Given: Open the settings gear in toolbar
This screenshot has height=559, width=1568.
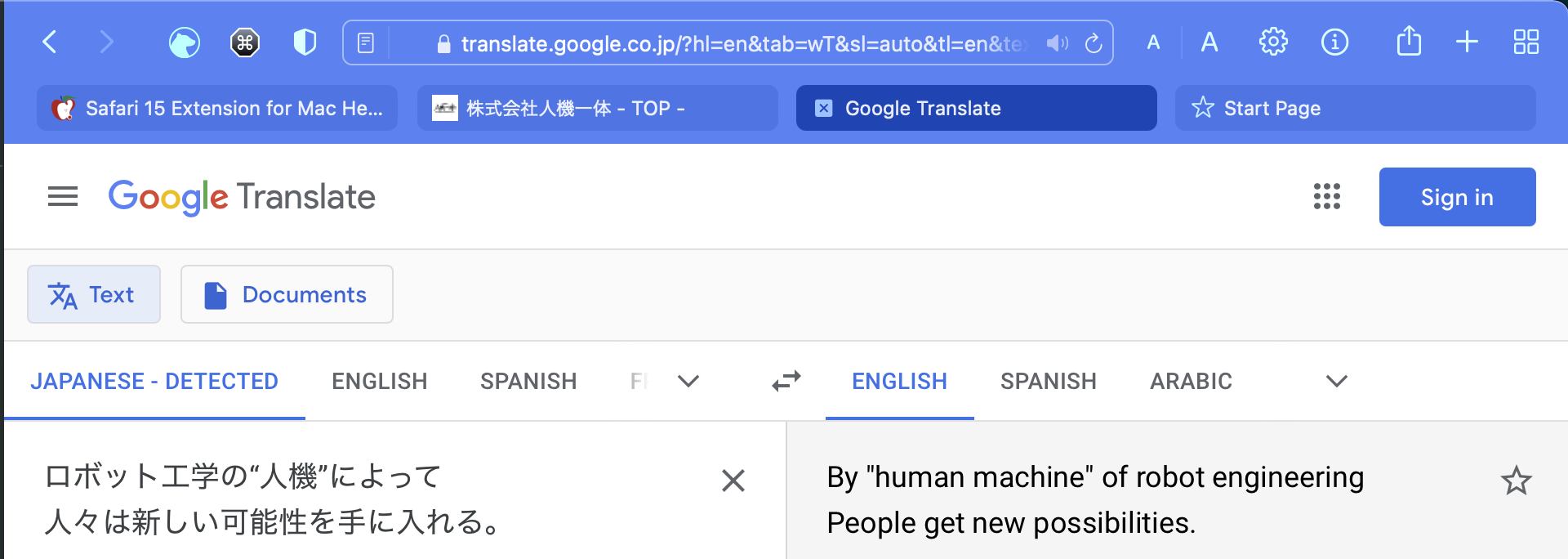Looking at the screenshot, I should coord(1272,42).
